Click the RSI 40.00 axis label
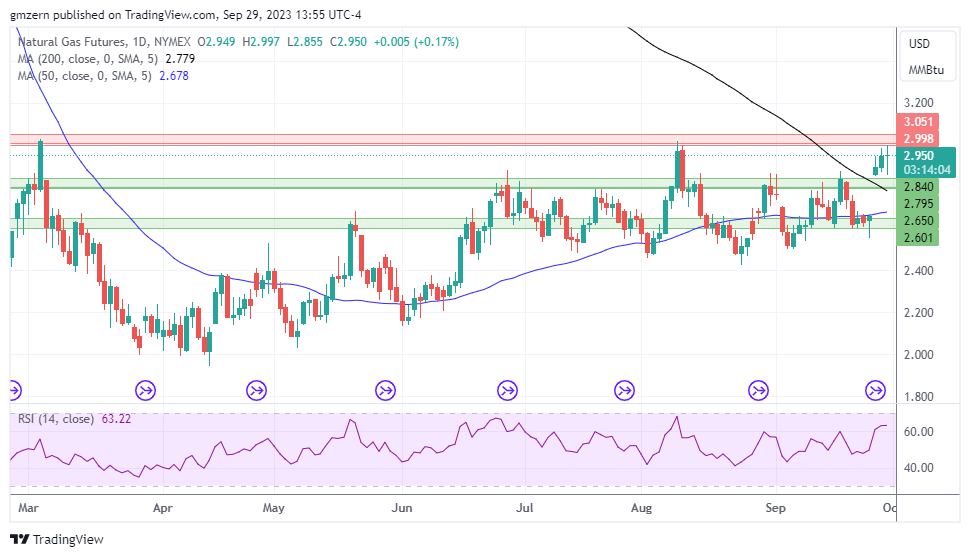The height and width of the screenshot is (557, 970). [919, 468]
